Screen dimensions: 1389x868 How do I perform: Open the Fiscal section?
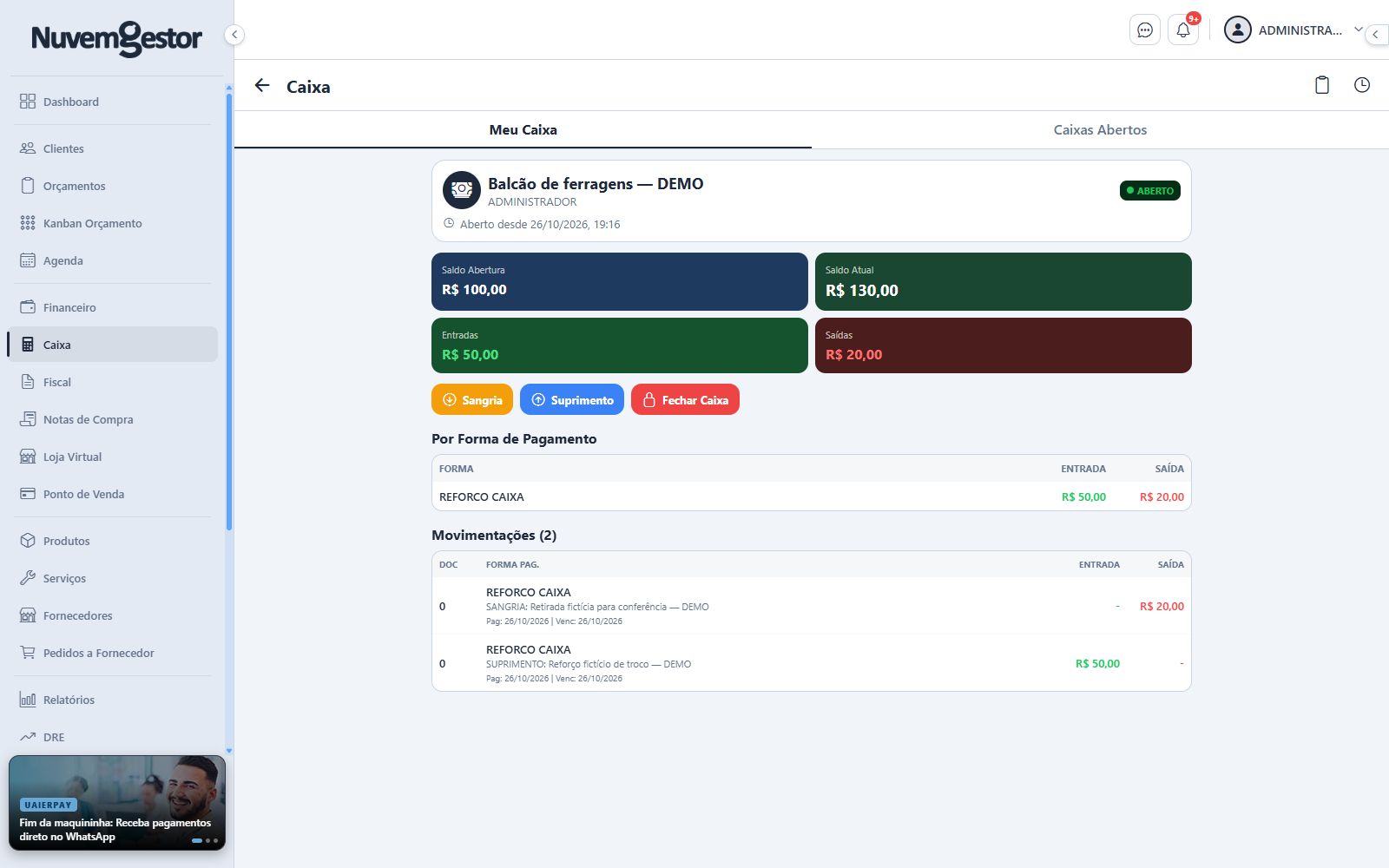tap(113, 382)
